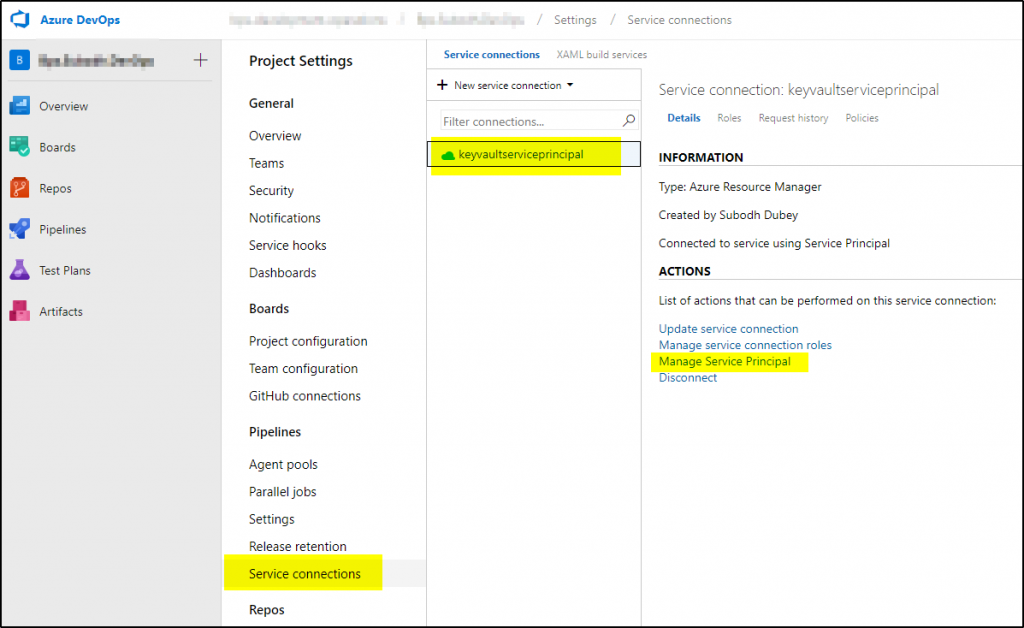Click Update service connection
This screenshot has width=1024, height=628.
(728, 328)
